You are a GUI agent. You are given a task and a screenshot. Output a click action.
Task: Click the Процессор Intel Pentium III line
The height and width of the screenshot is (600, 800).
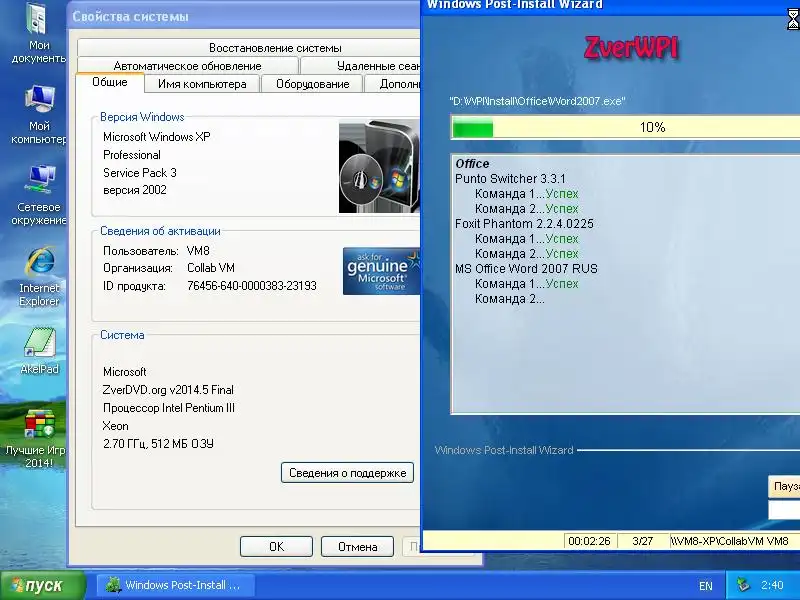(x=169, y=408)
